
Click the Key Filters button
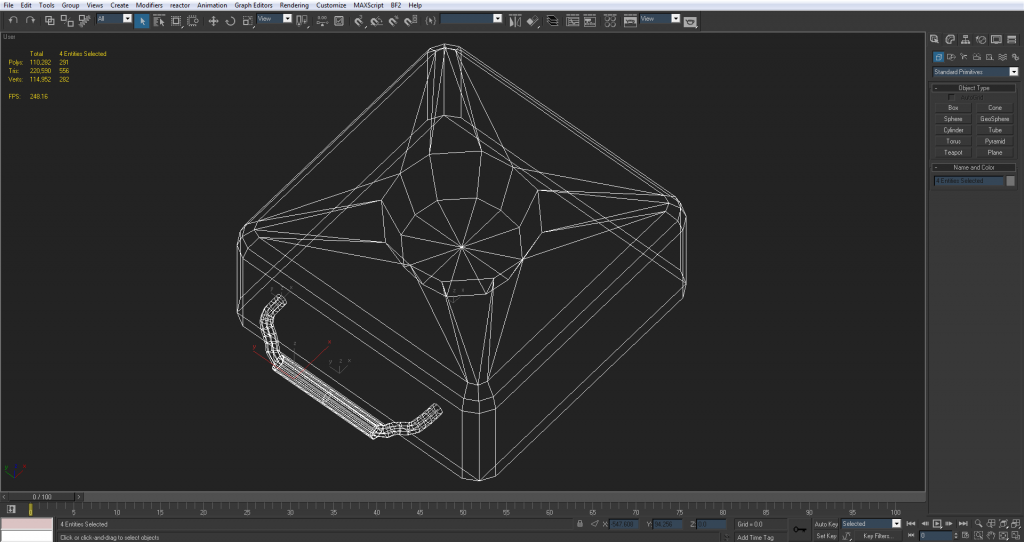(876, 536)
